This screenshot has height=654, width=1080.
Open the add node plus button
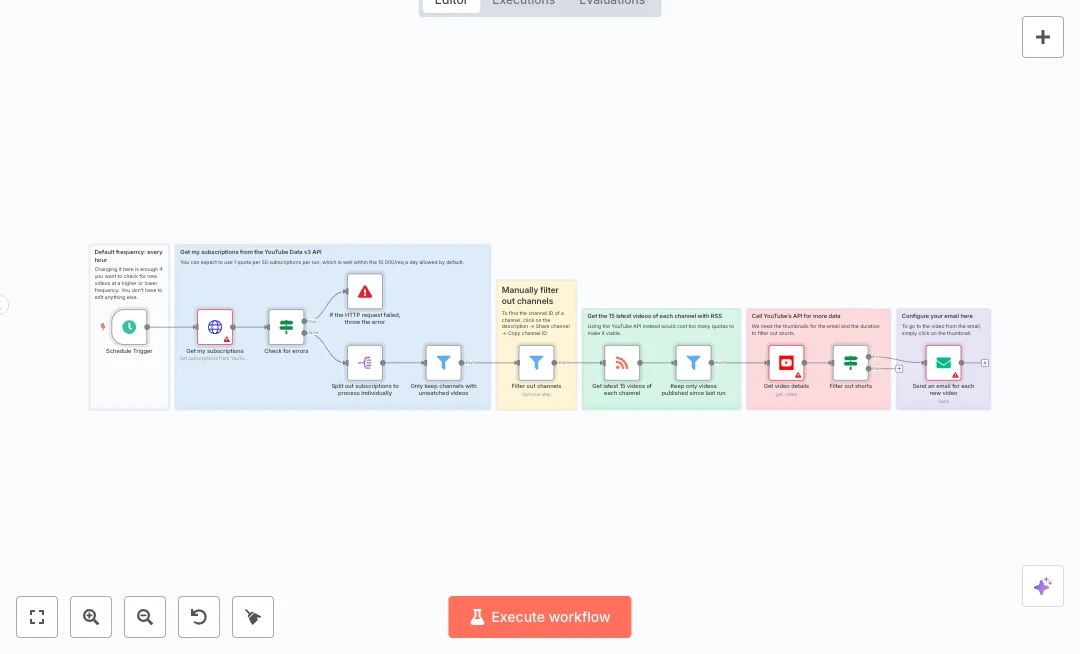click(x=1043, y=37)
